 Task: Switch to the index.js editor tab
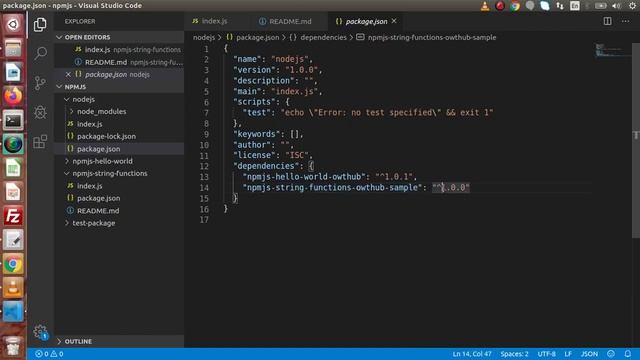tap(215, 21)
